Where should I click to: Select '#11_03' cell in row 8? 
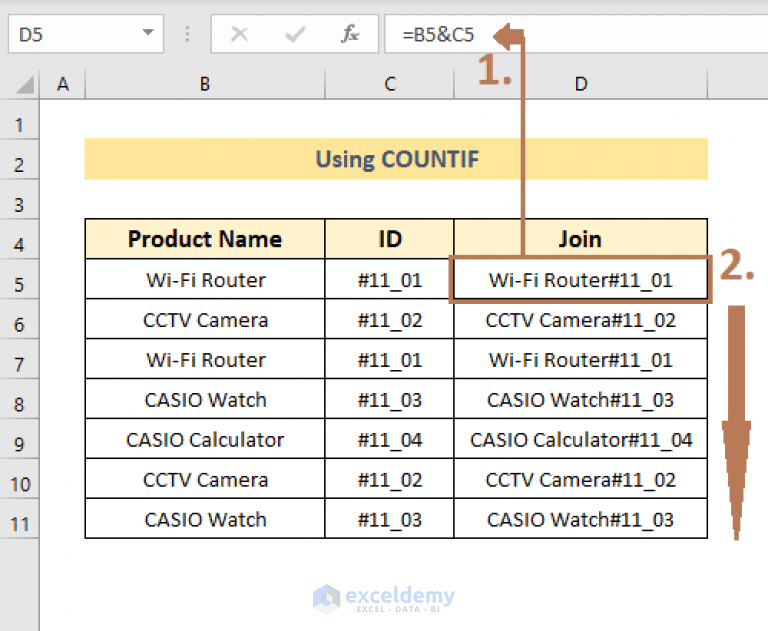389,399
